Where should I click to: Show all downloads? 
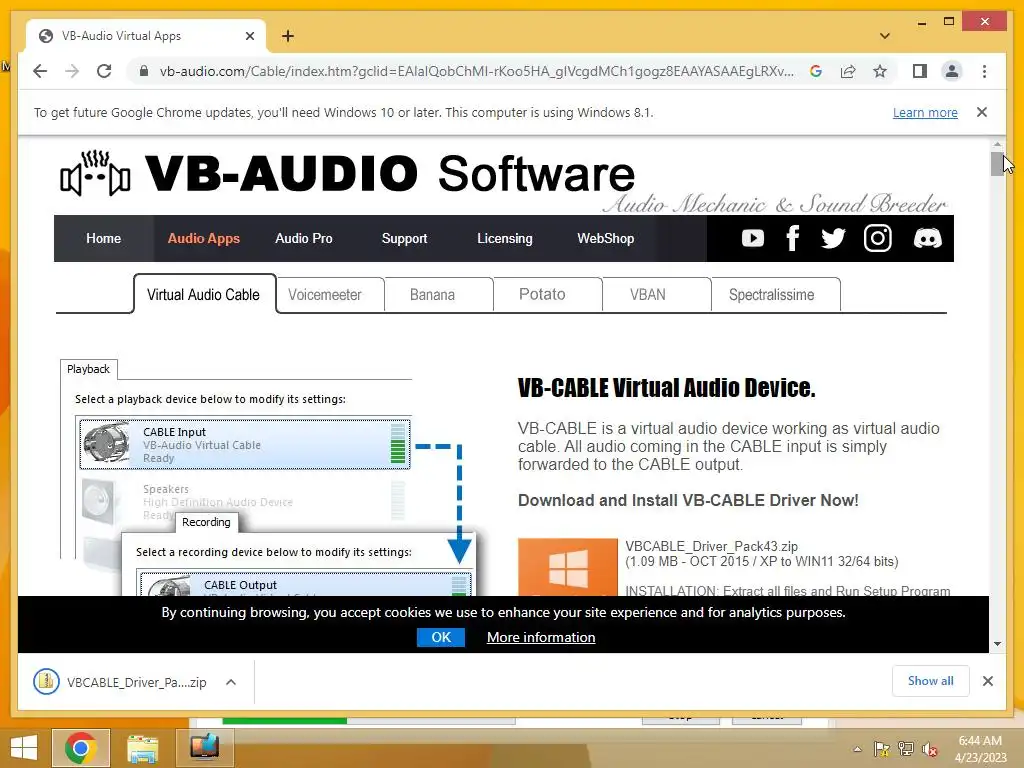(x=930, y=681)
